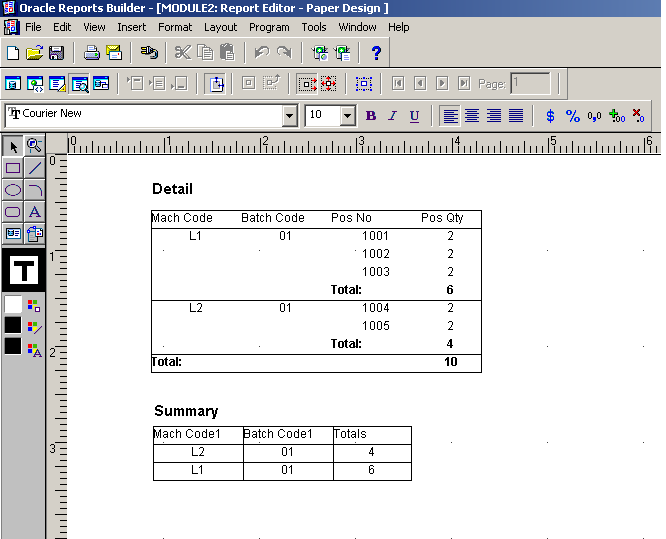Select the Line drawing tool
666x539 pixels.
(35, 168)
